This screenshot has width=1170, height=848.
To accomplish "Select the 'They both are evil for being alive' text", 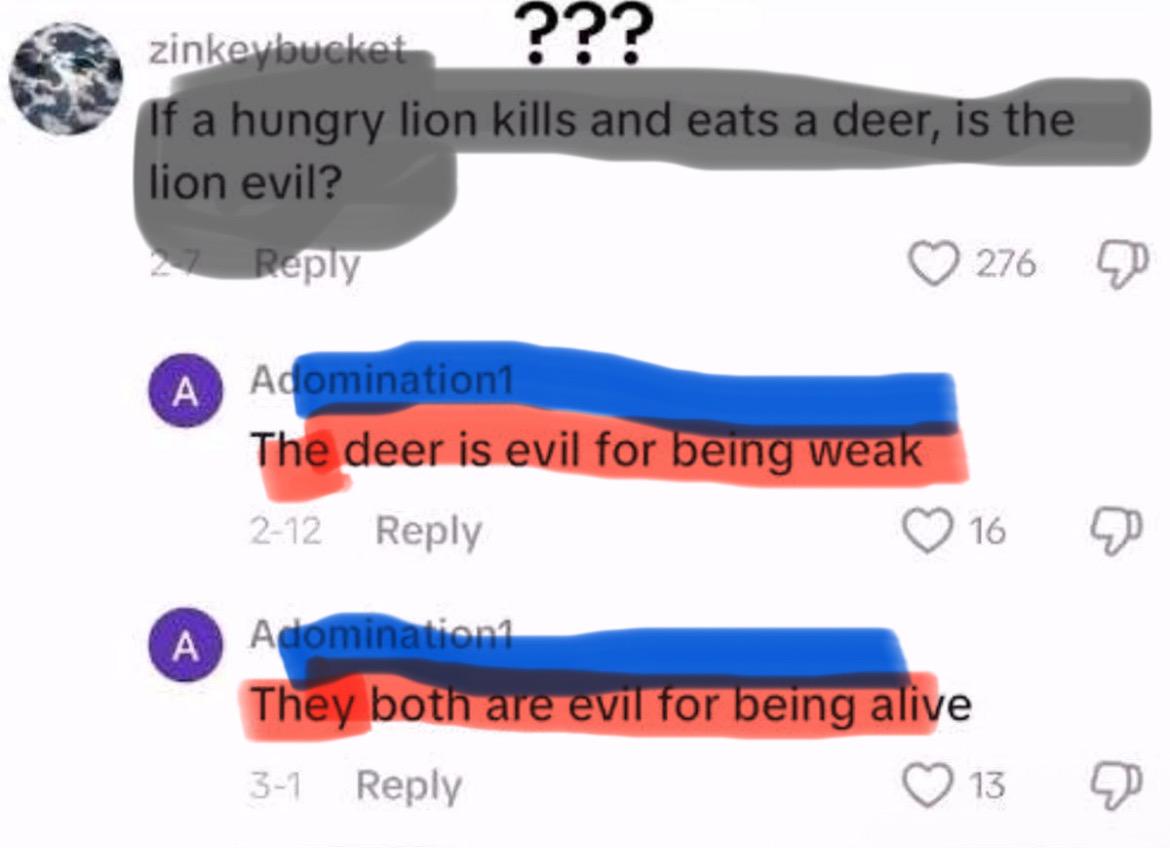I will coord(611,705).
